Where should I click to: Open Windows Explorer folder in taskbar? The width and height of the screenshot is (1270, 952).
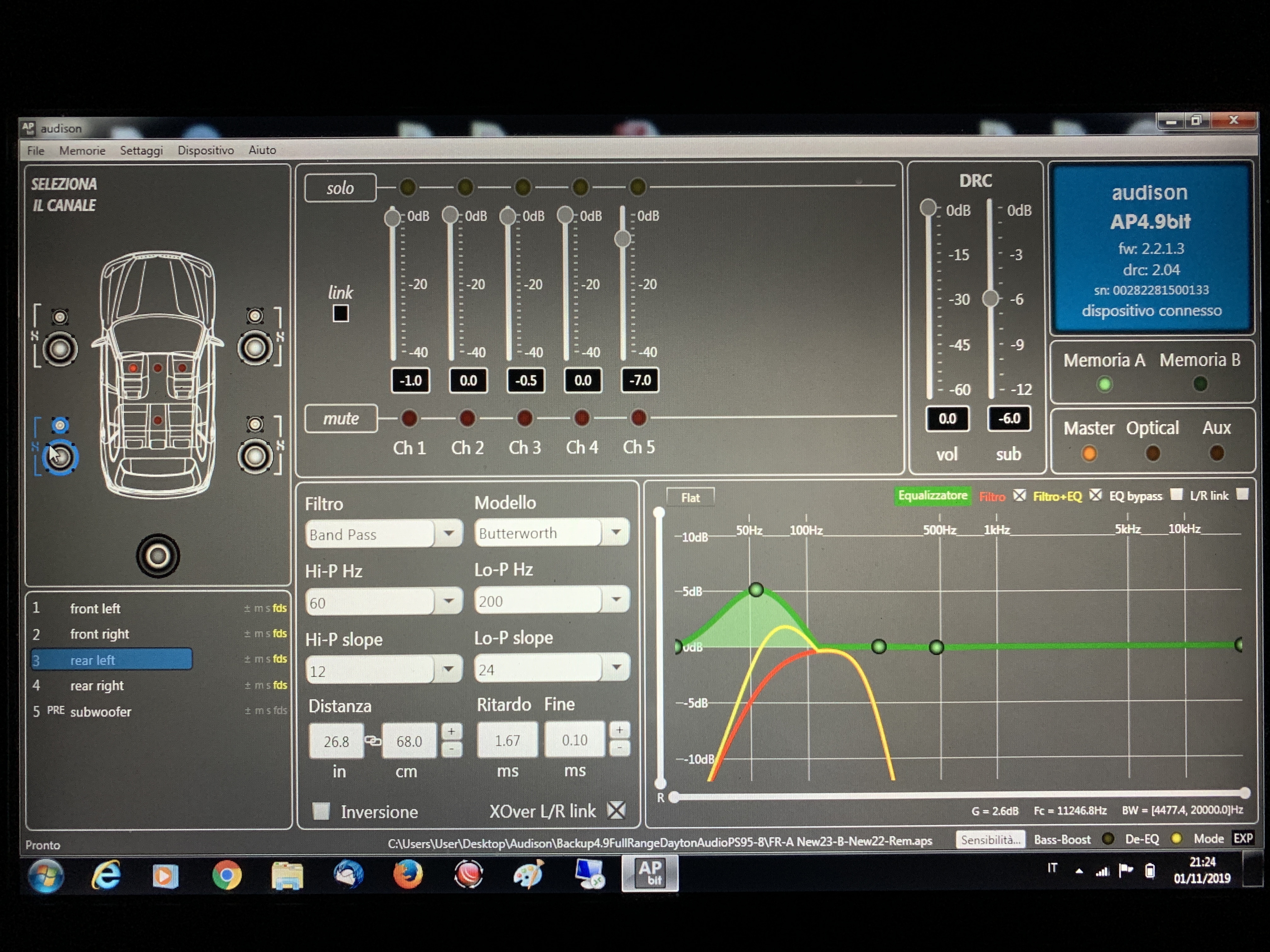pyautogui.click(x=287, y=875)
